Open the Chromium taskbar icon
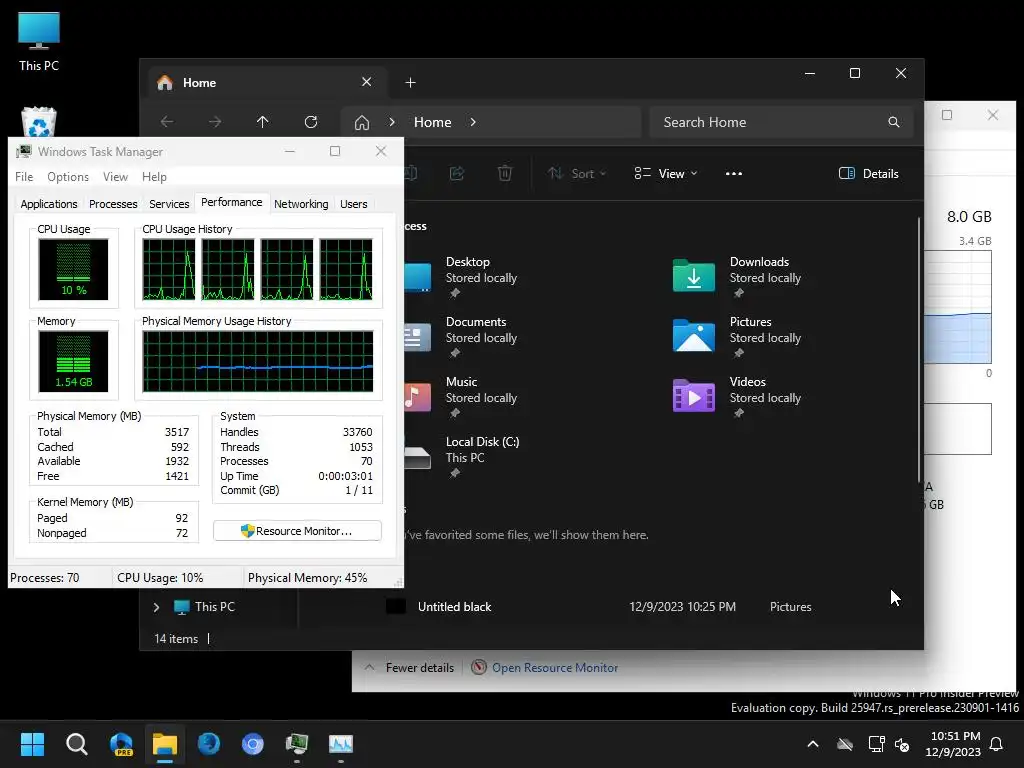This screenshot has width=1024, height=768. pyautogui.click(x=253, y=744)
